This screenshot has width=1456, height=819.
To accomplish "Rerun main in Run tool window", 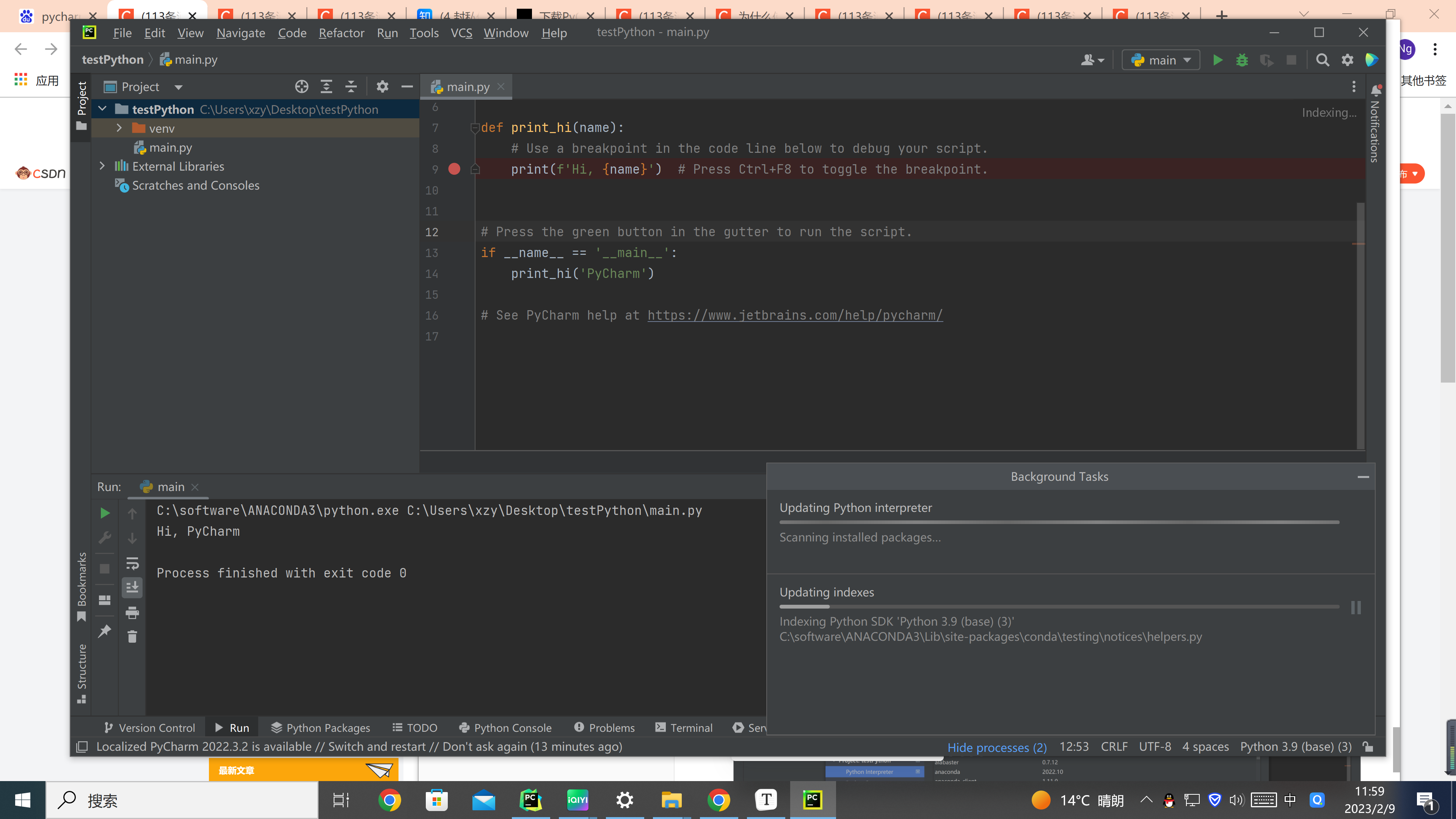I will pos(105,513).
